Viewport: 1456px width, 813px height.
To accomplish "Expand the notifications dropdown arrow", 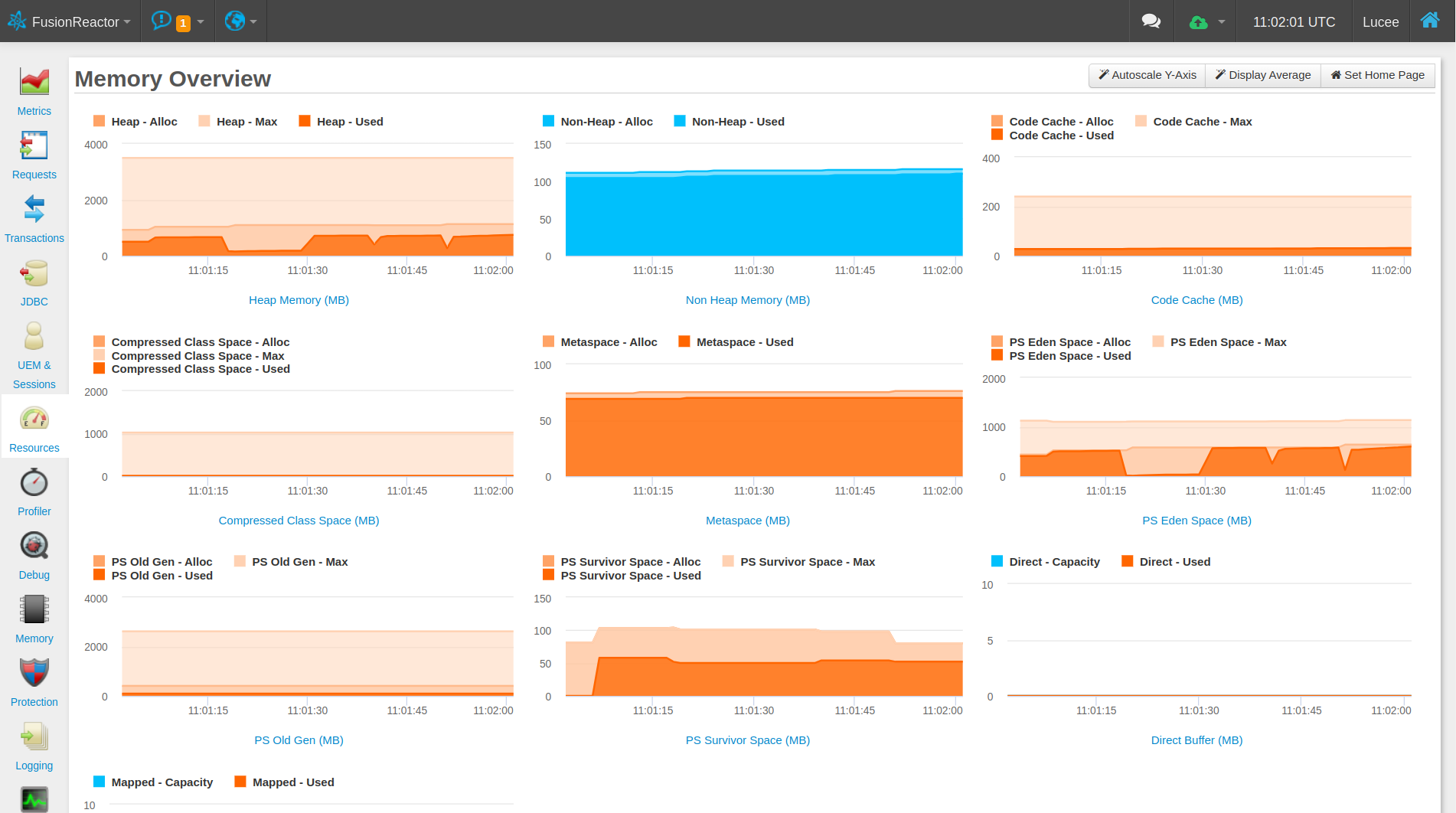I will (201, 22).
